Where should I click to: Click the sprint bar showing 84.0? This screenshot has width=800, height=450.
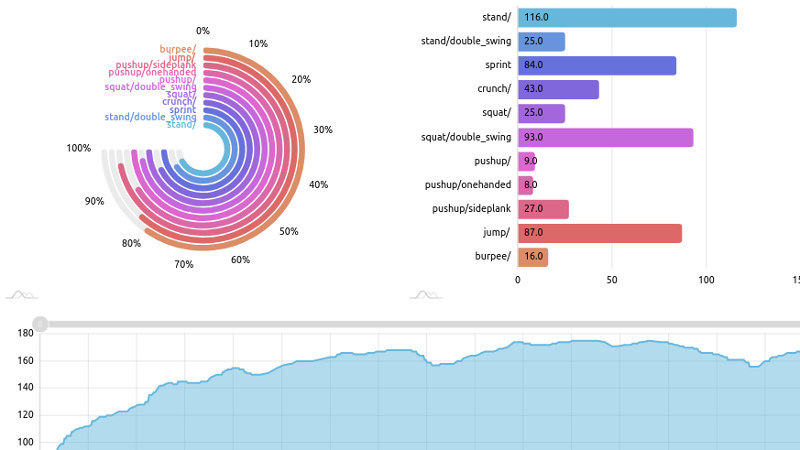pos(596,66)
